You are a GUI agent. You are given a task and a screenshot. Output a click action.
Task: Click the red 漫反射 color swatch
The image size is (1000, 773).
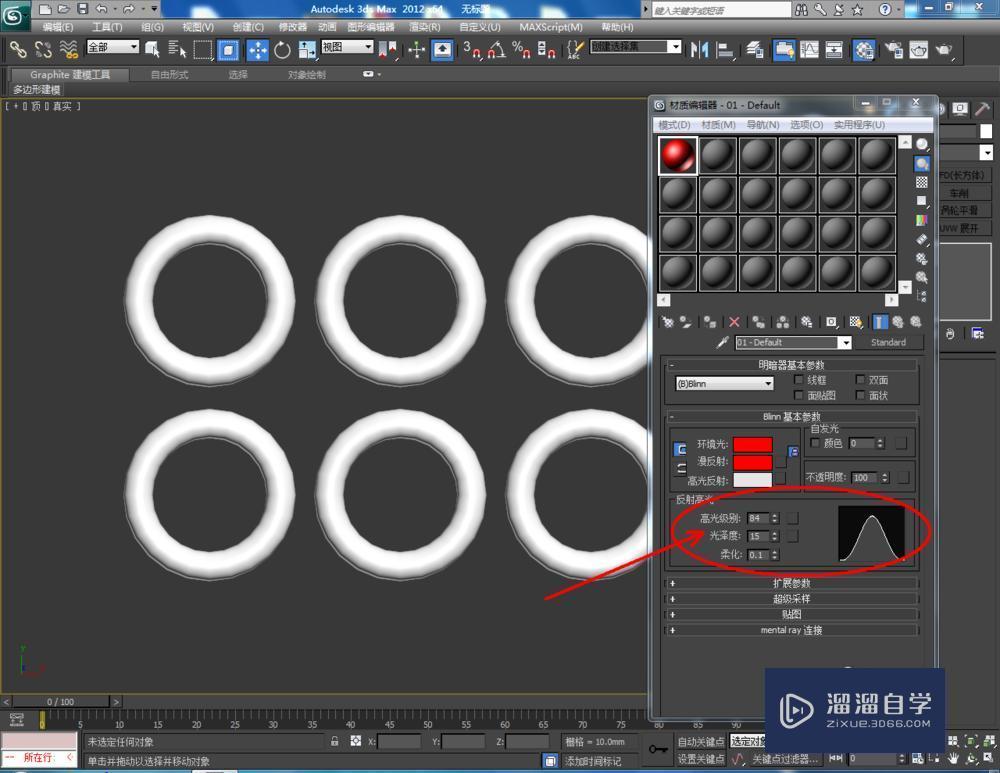753,462
